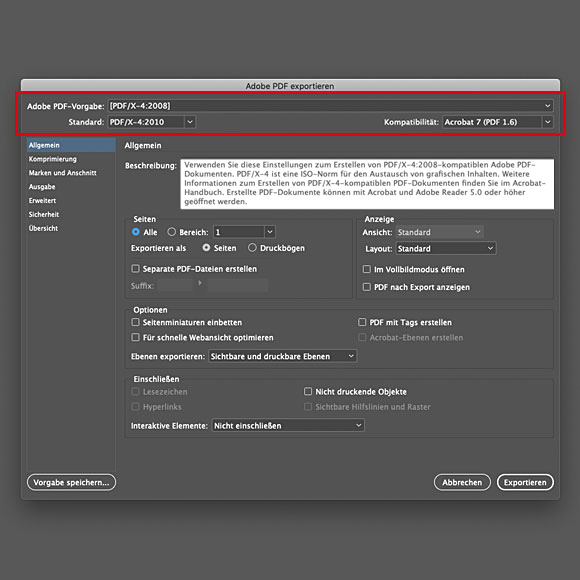580x580 pixels.
Task: Click the Abbrechen button
Action: pyautogui.click(x=462, y=482)
